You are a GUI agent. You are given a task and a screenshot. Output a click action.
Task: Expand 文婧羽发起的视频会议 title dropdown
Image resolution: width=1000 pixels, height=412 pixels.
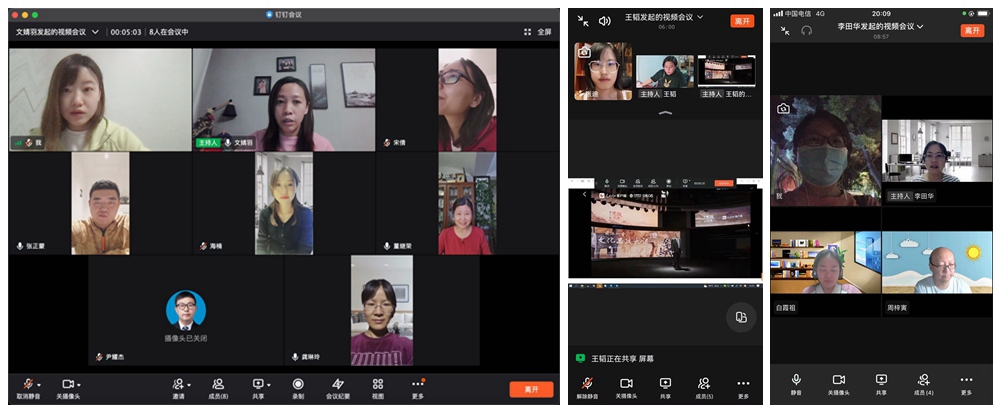click(x=95, y=32)
